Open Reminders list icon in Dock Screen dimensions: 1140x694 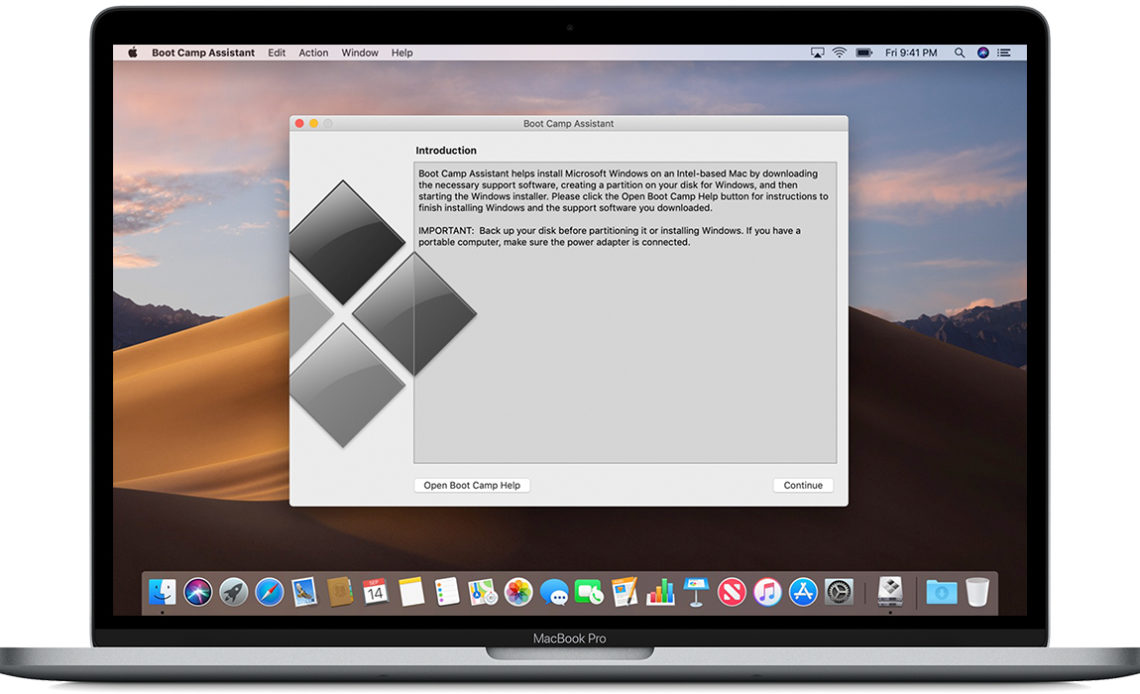pos(446,592)
